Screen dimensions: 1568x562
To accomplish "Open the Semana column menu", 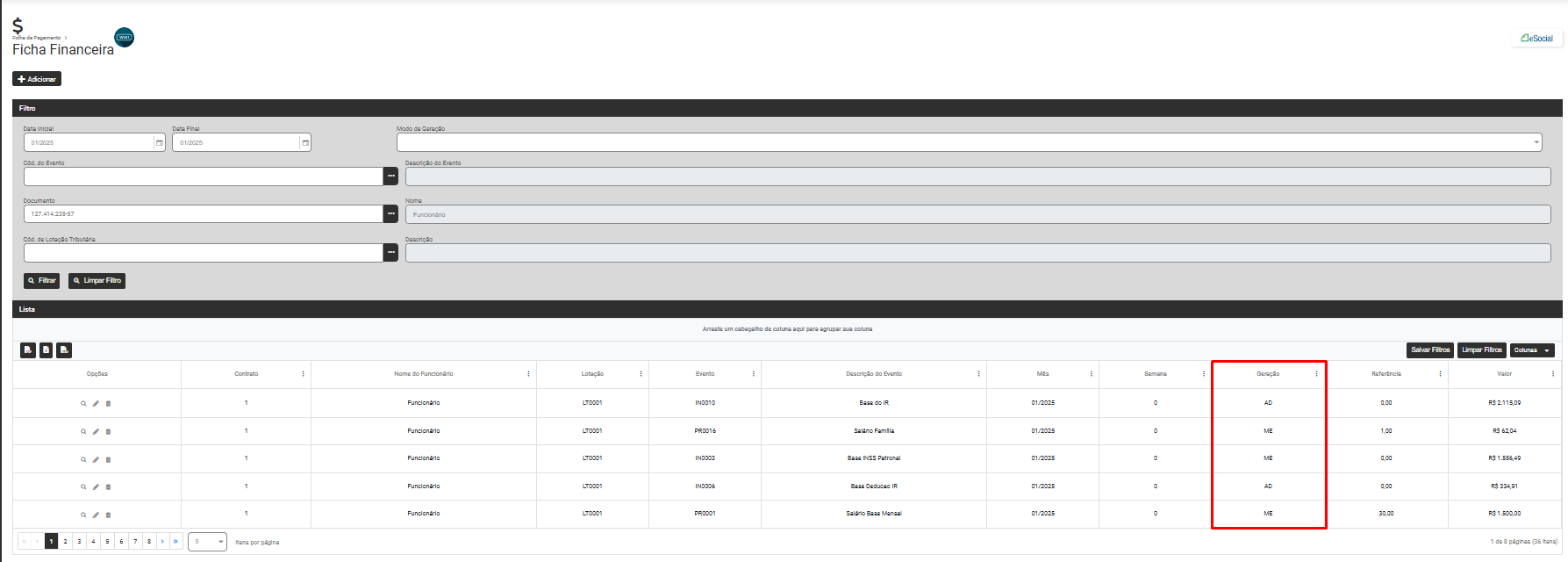I will (1203, 374).
